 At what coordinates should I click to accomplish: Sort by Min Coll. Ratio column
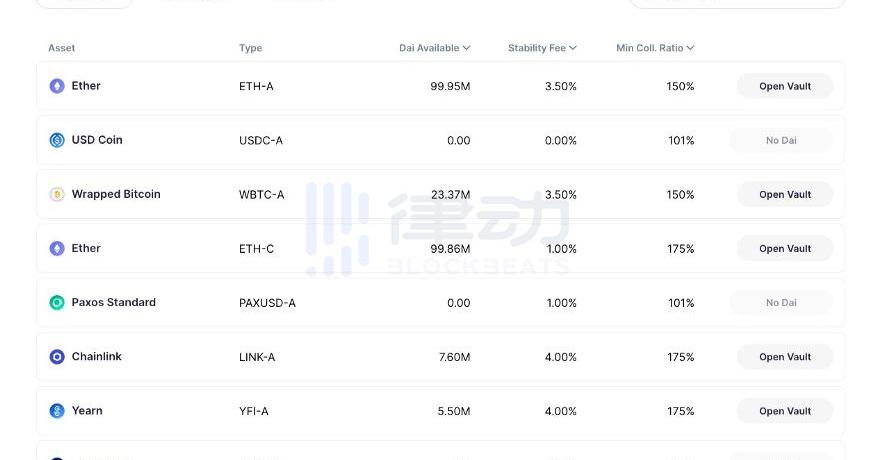[x=655, y=48]
